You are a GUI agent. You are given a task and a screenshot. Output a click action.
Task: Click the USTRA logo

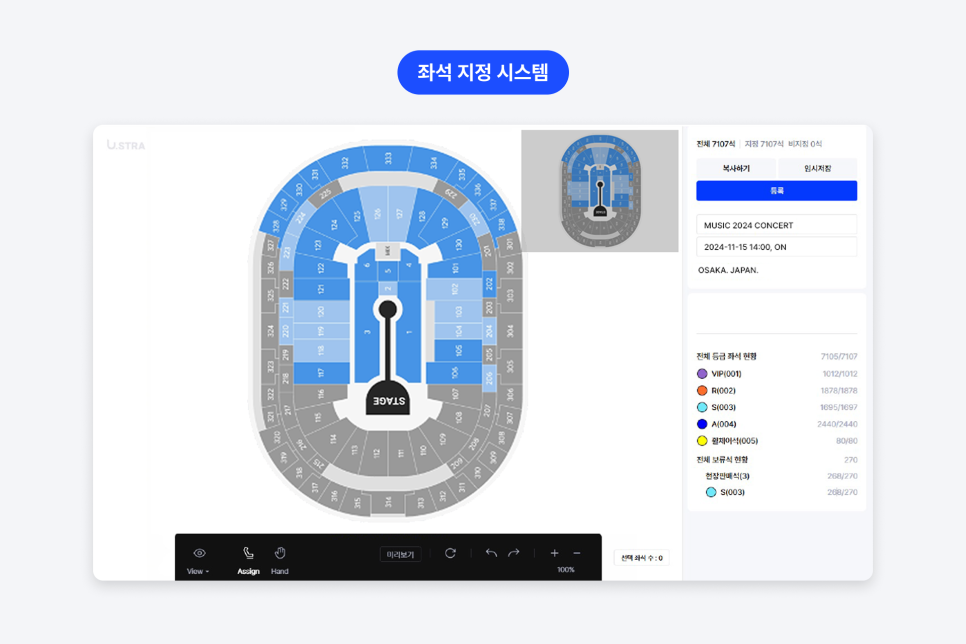point(126,145)
